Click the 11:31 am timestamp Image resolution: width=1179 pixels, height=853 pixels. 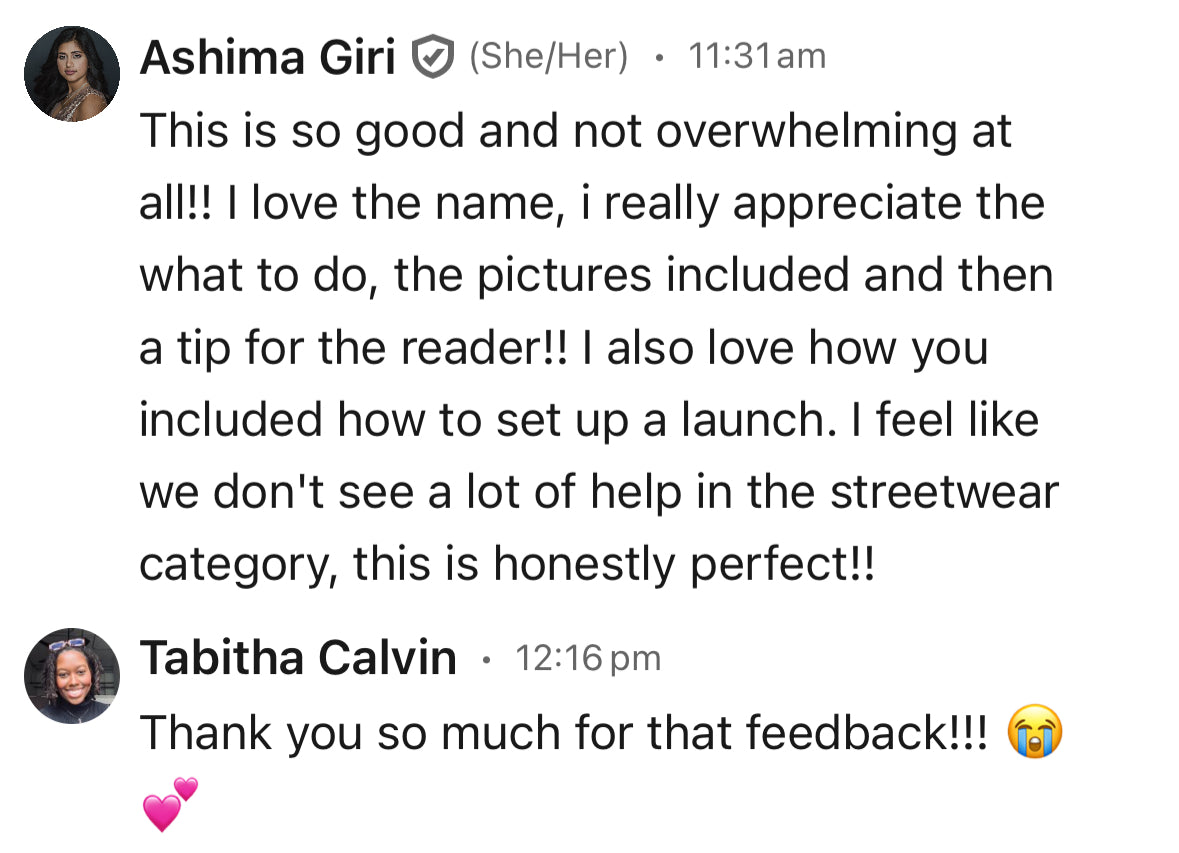(757, 57)
